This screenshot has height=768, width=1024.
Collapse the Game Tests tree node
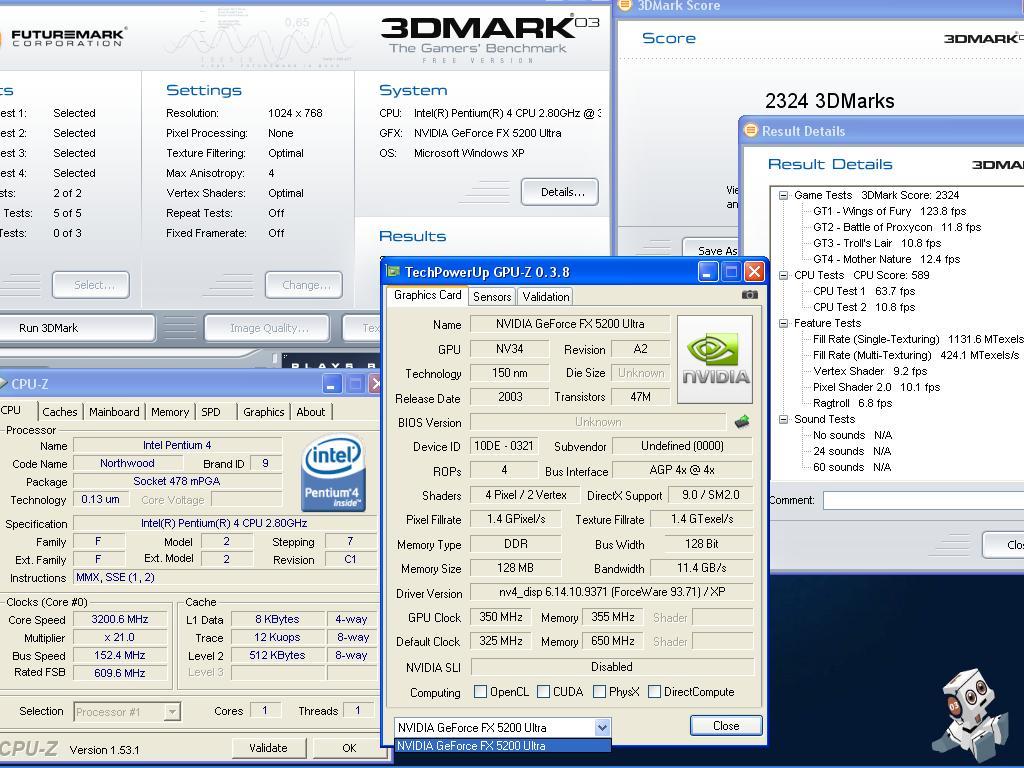783,195
